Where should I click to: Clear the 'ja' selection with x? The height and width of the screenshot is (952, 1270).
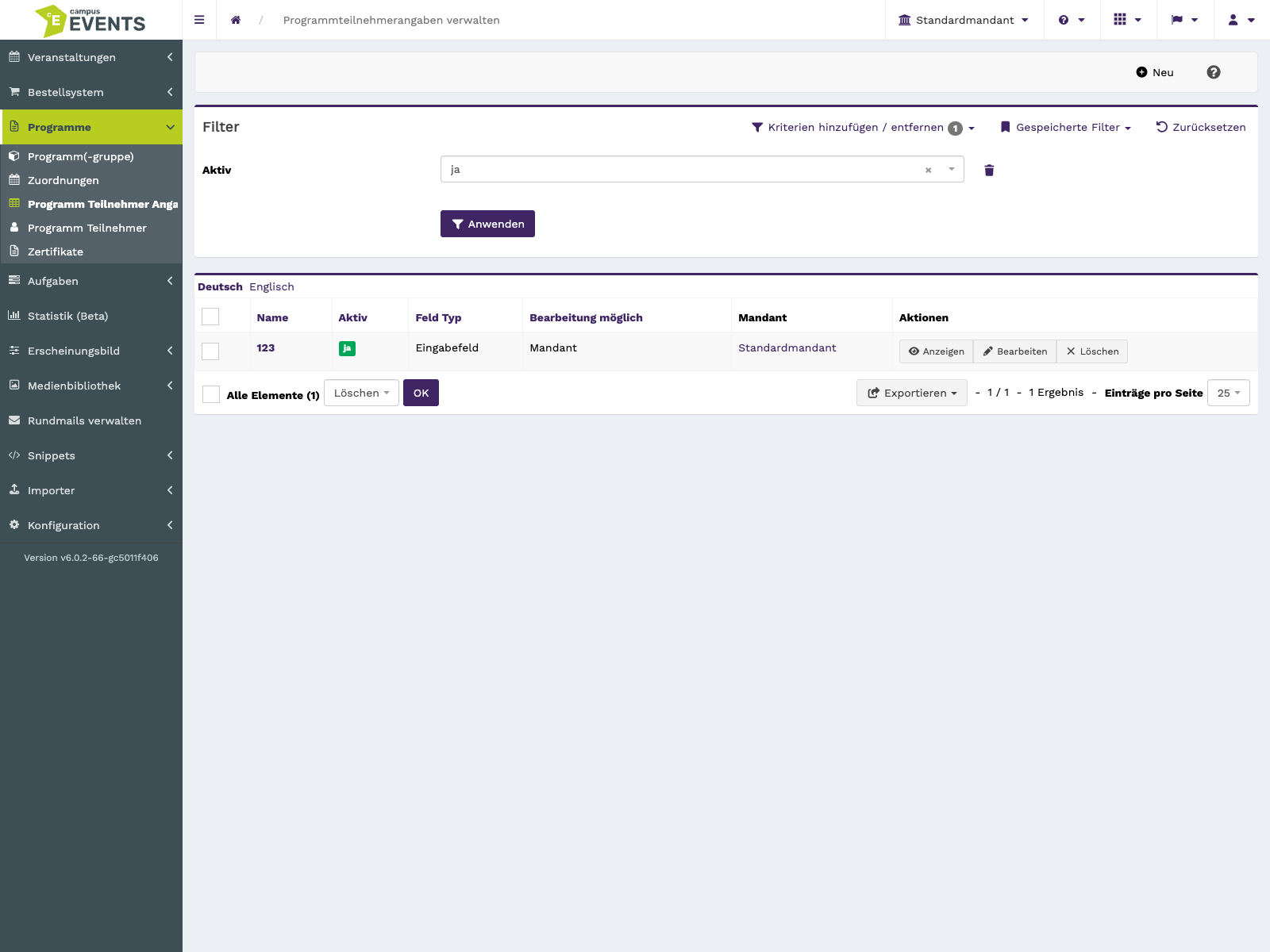click(x=928, y=170)
